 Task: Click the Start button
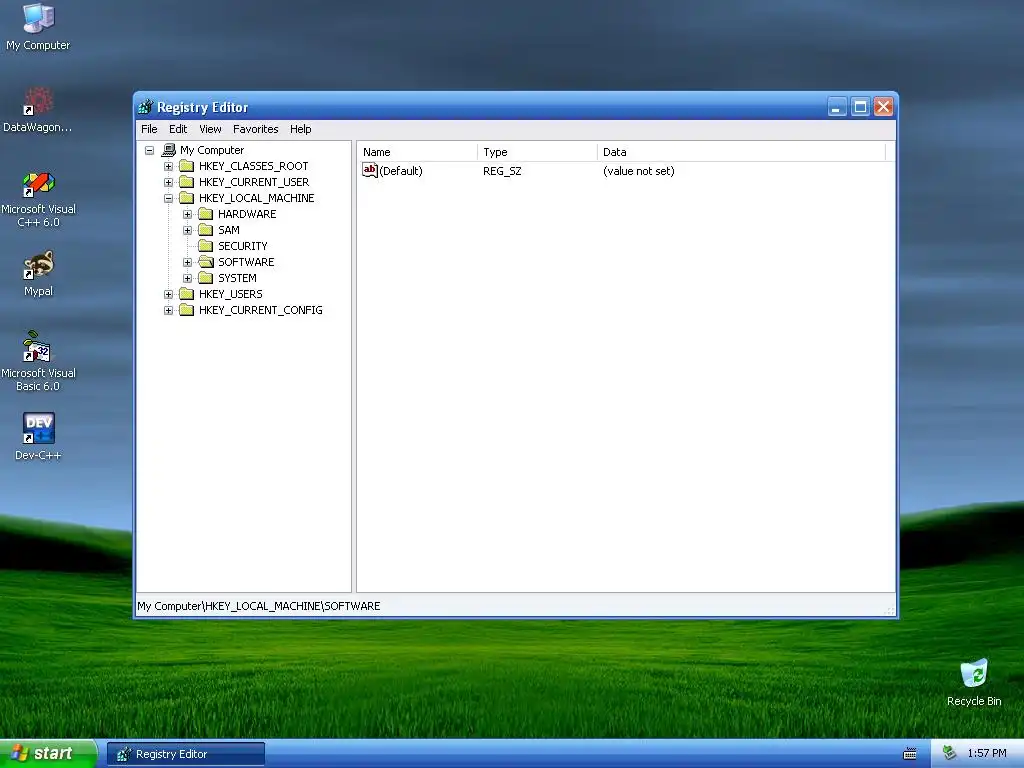point(48,754)
